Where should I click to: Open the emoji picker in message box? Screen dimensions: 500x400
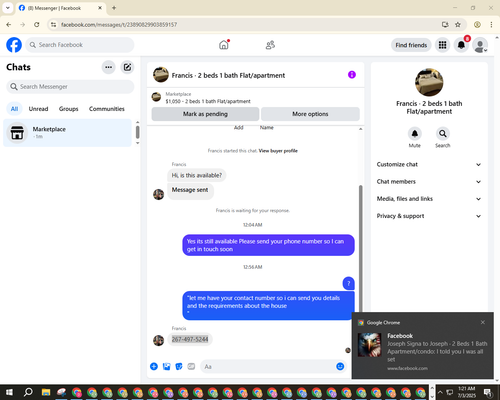340,366
